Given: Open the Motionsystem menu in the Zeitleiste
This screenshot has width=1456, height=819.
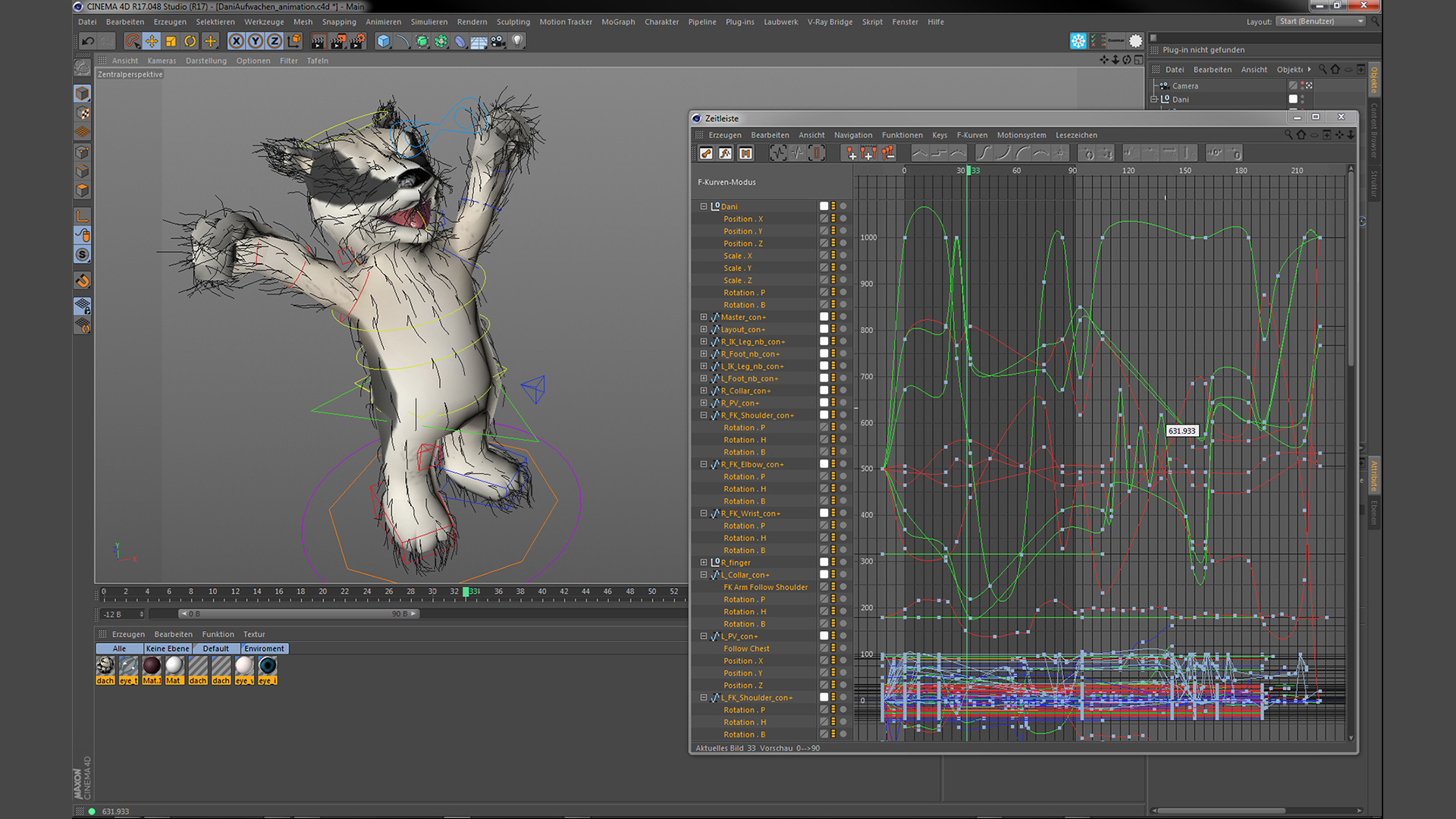Looking at the screenshot, I should [1021, 134].
